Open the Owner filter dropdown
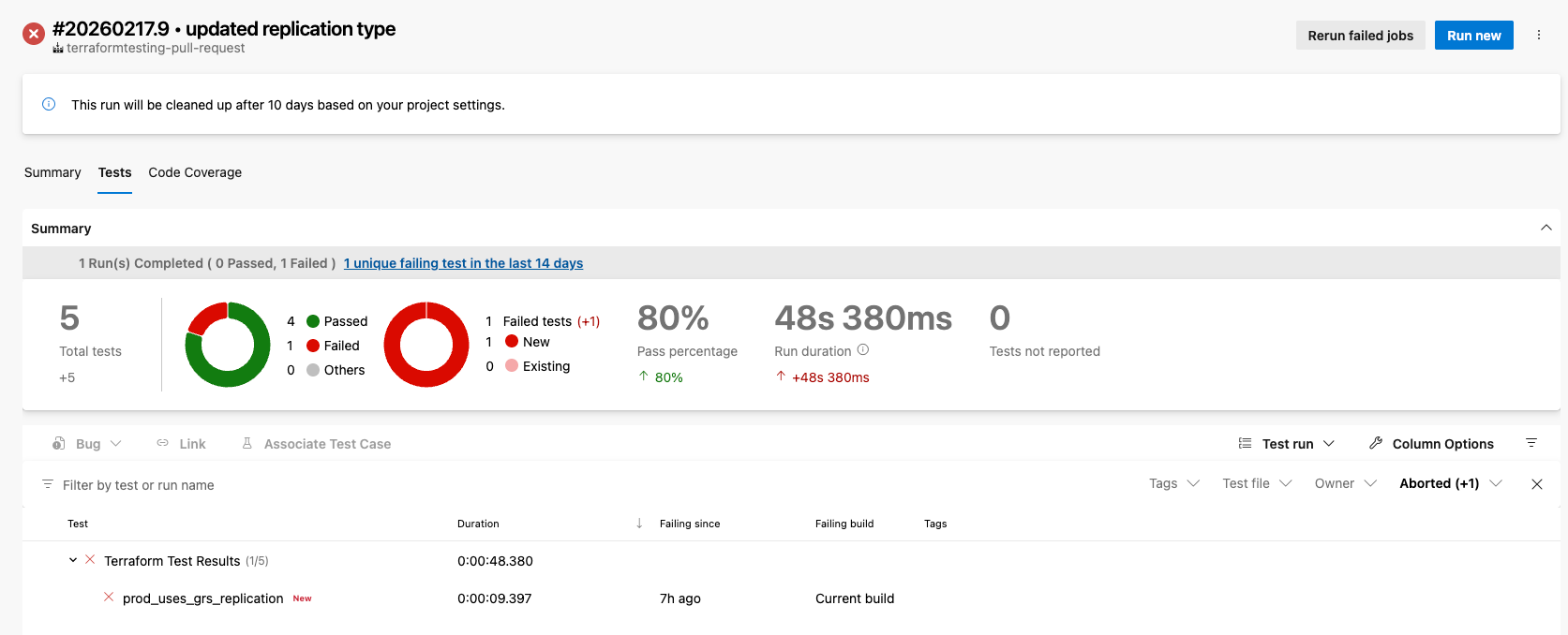Viewport: 1568px width, 635px height. (1345, 483)
